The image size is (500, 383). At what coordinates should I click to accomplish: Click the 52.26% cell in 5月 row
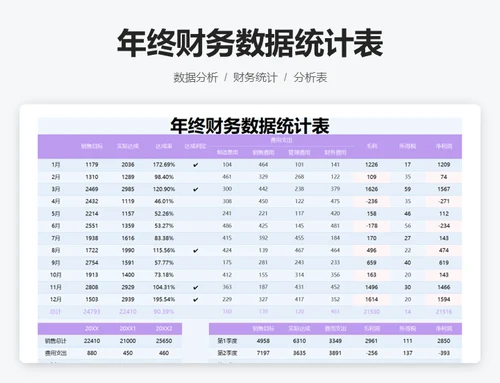click(164, 214)
